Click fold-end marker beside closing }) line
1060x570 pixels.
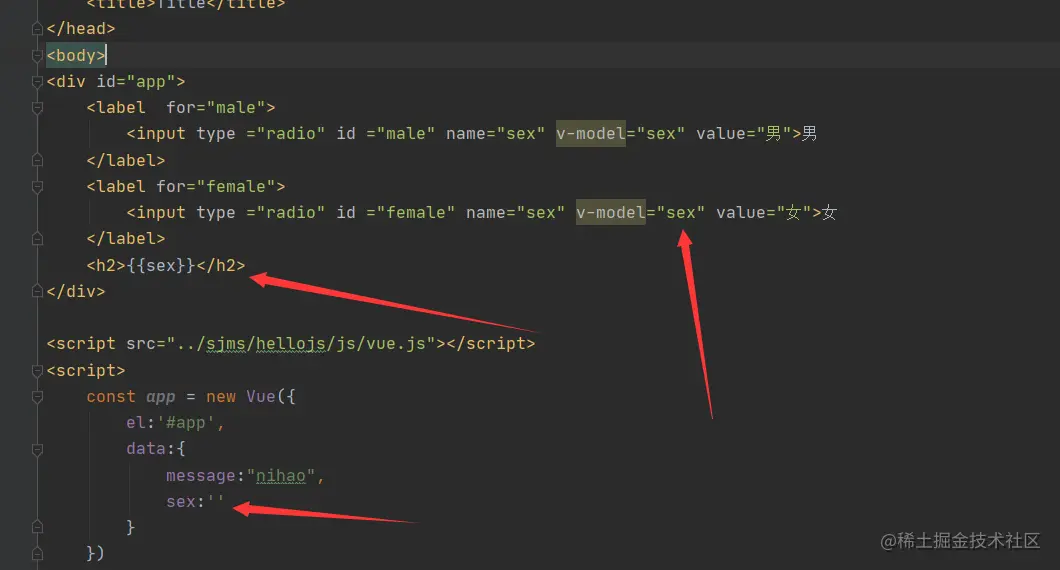pyautogui.click(x=38, y=554)
